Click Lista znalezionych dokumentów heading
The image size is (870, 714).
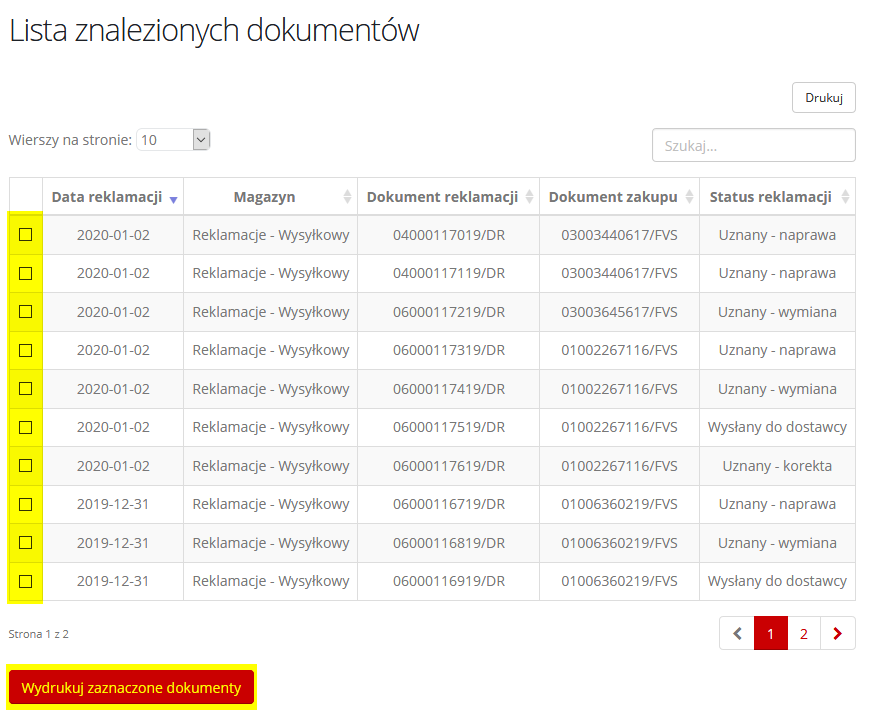coord(214,31)
